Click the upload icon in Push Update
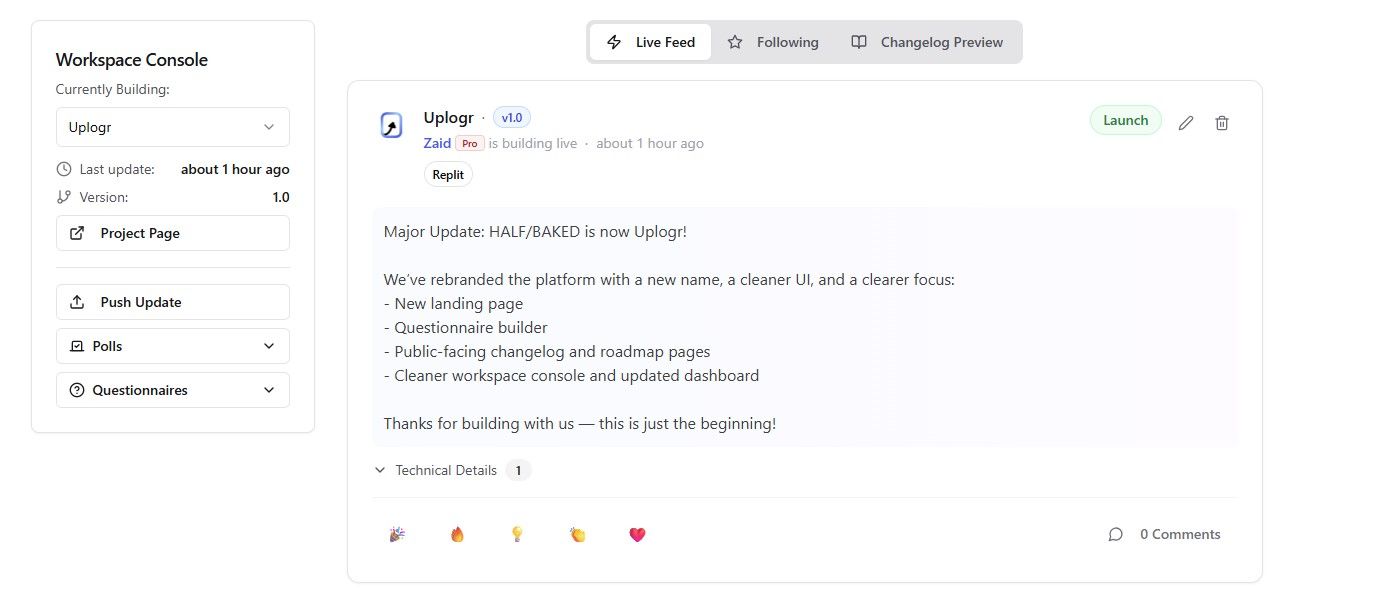The image size is (1390, 591). (x=79, y=301)
